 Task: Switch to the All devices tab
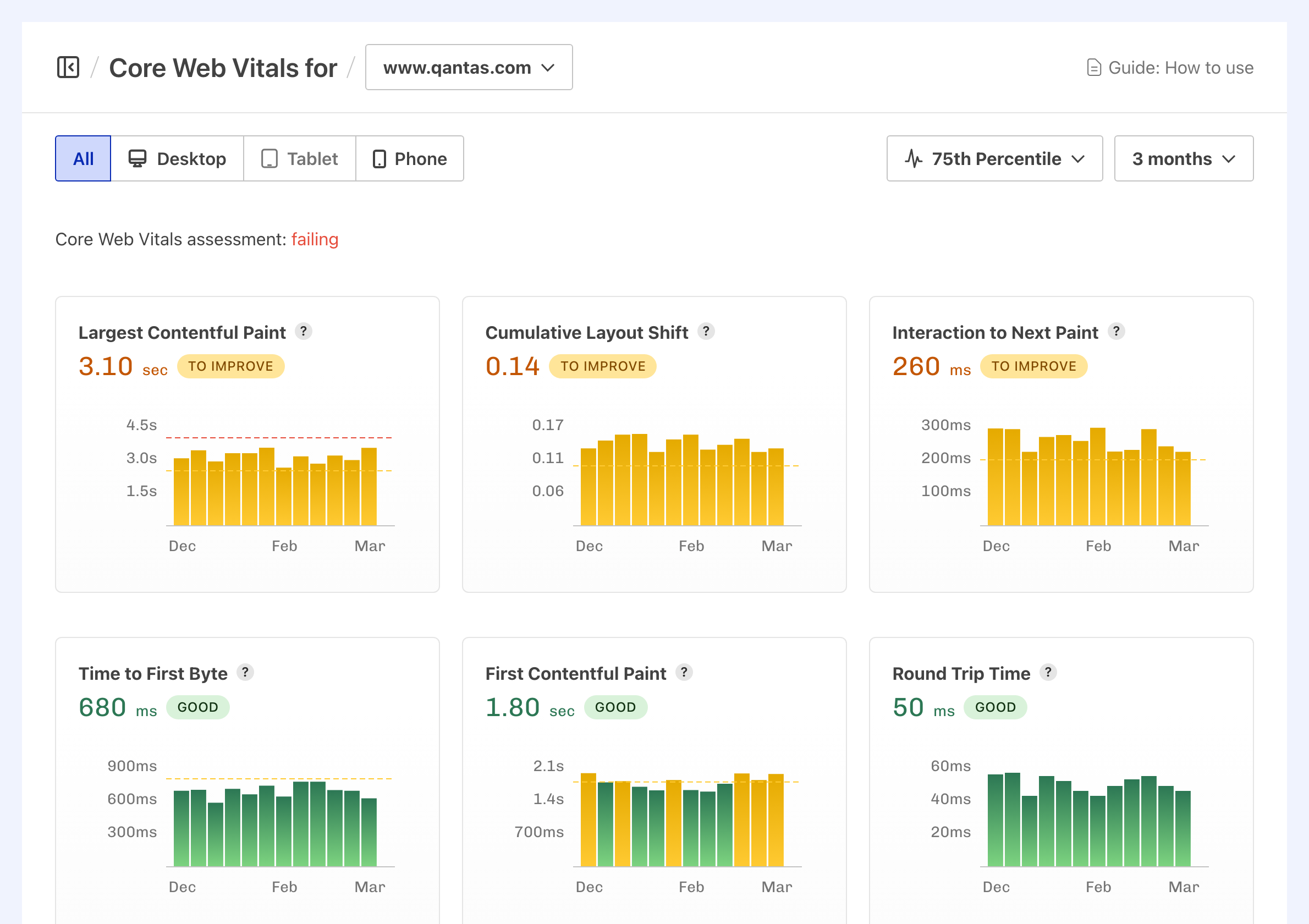coord(82,158)
